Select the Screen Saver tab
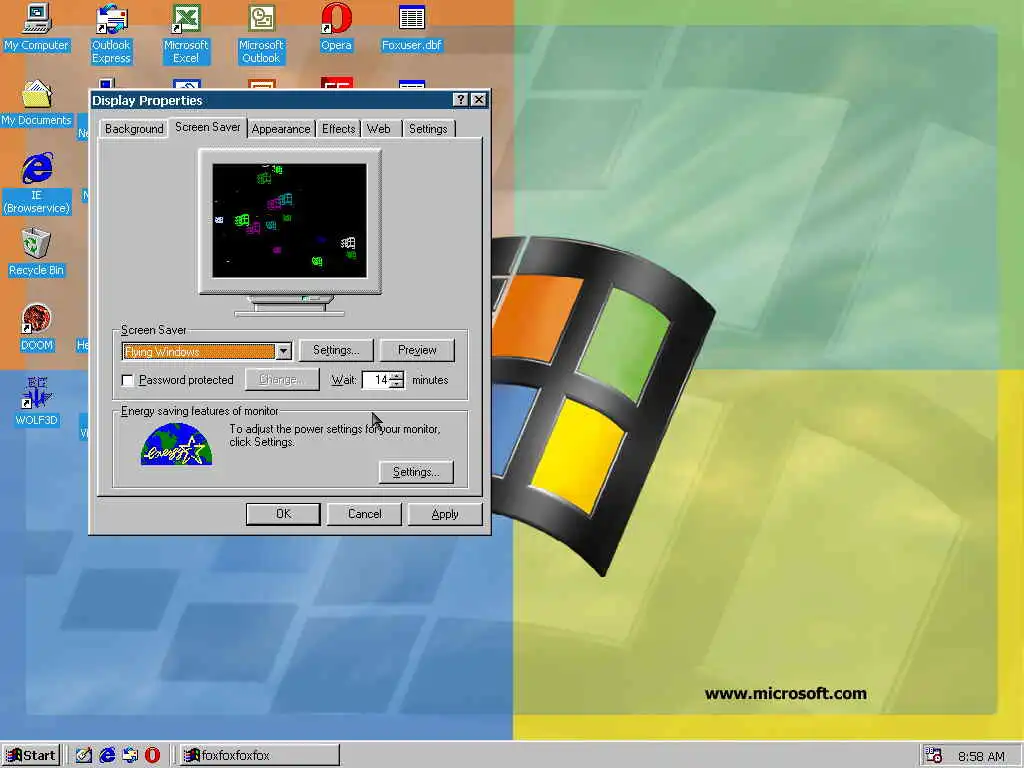Viewport: 1024px width, 768px height. pos(208,127)
